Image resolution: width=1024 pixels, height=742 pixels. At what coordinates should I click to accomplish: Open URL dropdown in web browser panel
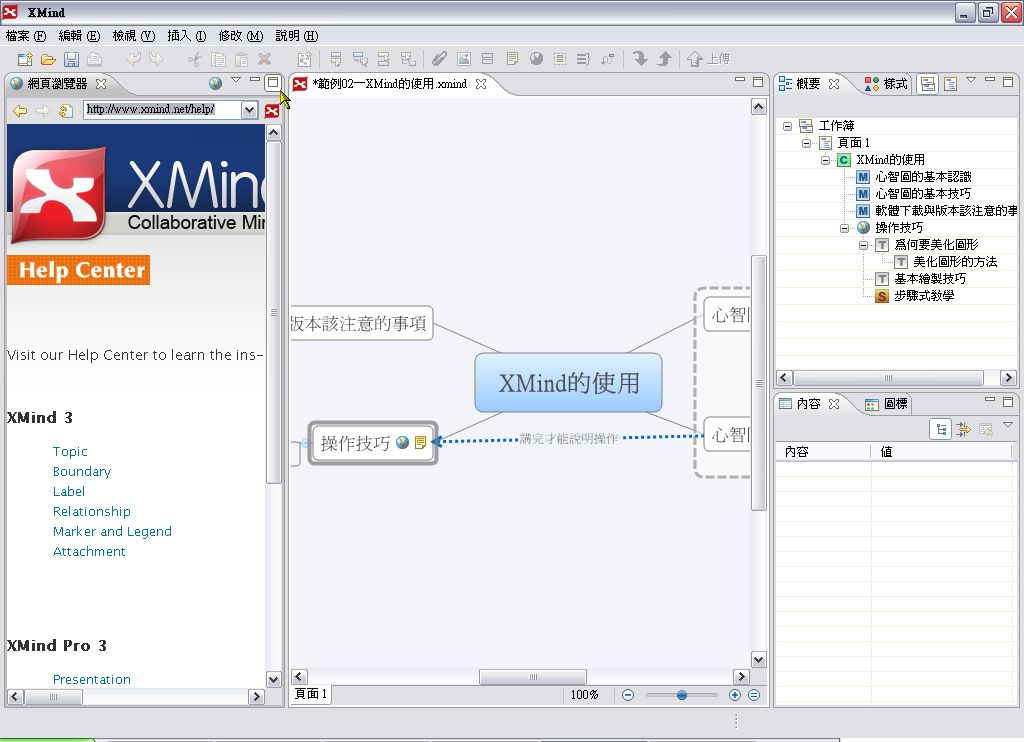click(249, 110)
